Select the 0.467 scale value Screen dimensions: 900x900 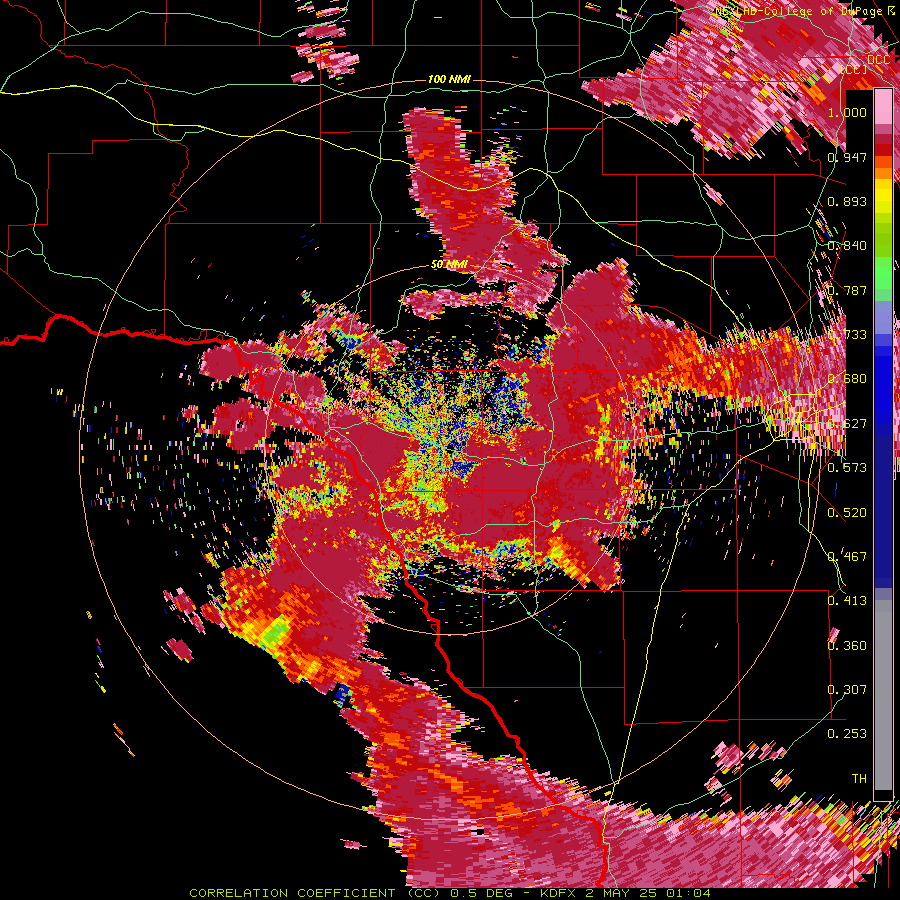coord(847,556)
